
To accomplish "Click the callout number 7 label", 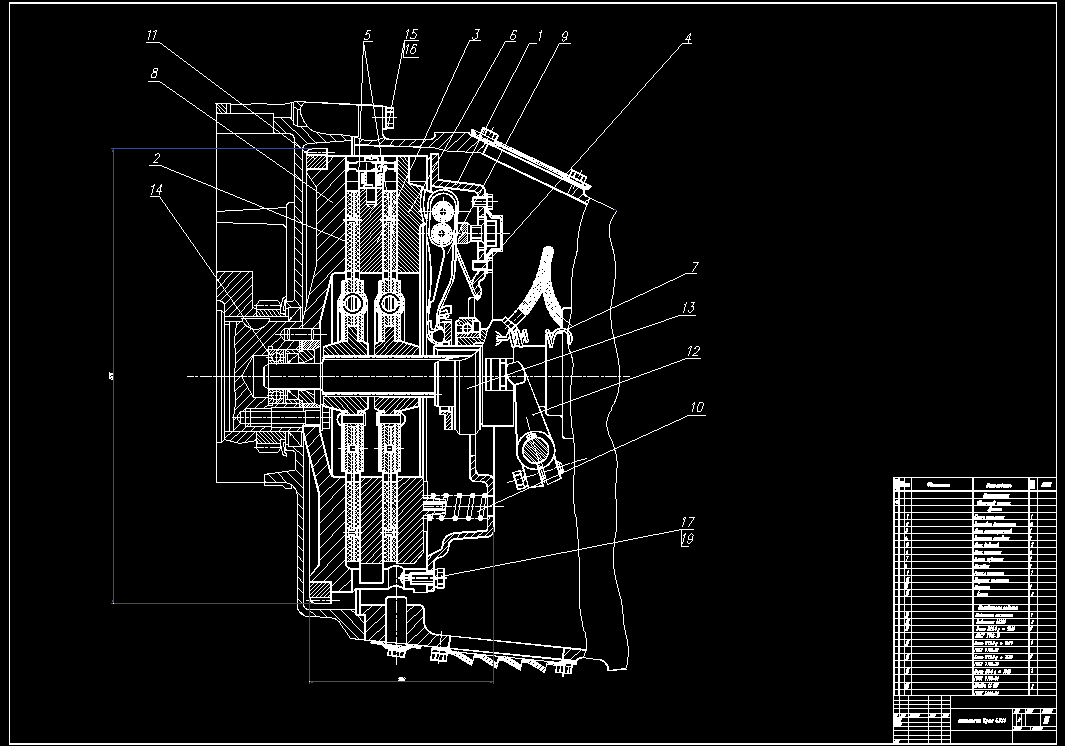I will click(693, 268).
